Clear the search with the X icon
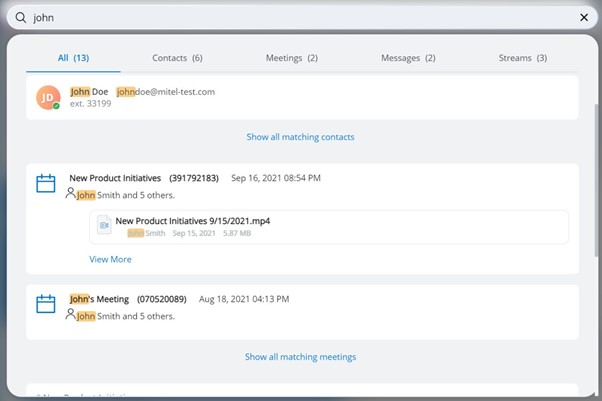The height and width of the screenshot is (401, 602). click(584, 17)
